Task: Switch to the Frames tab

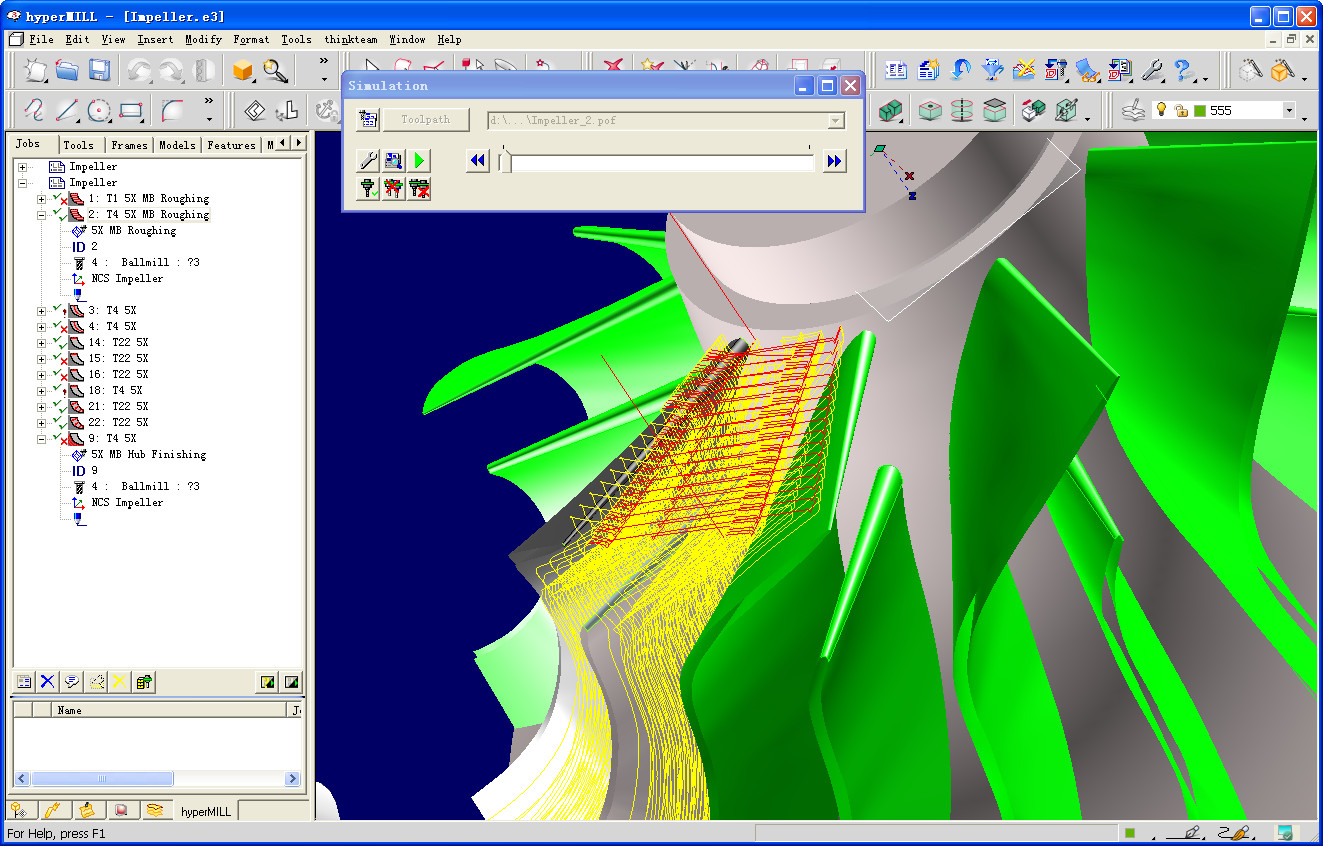Action: coord(129,145)
